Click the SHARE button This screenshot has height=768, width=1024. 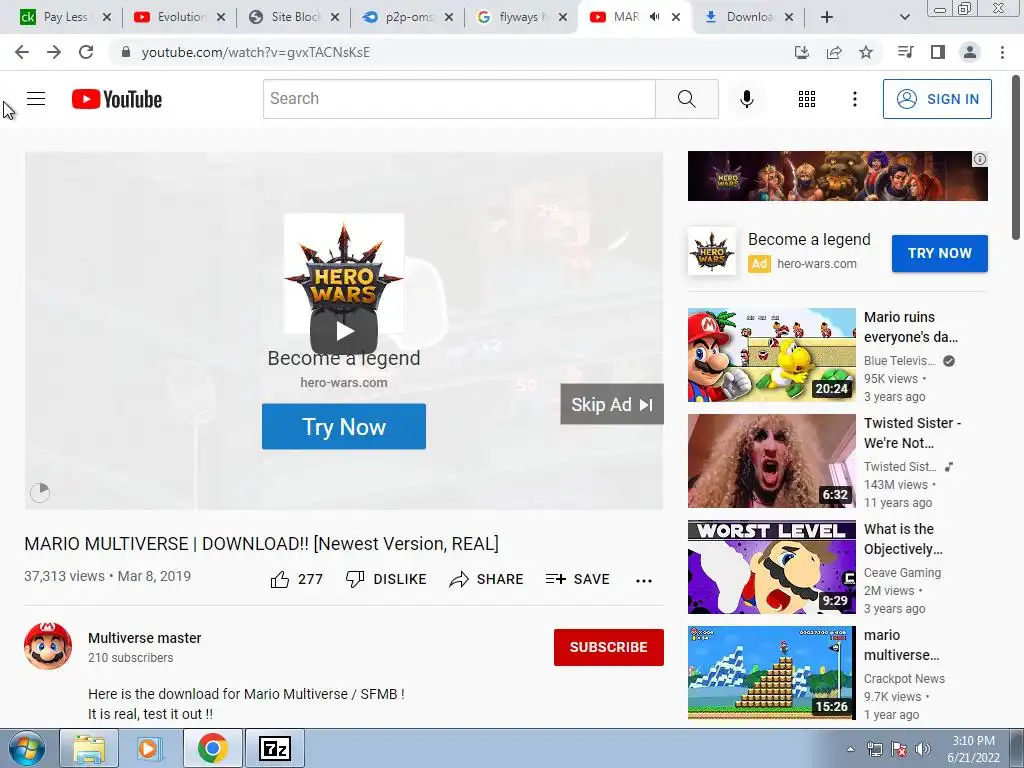coord(487,579)
